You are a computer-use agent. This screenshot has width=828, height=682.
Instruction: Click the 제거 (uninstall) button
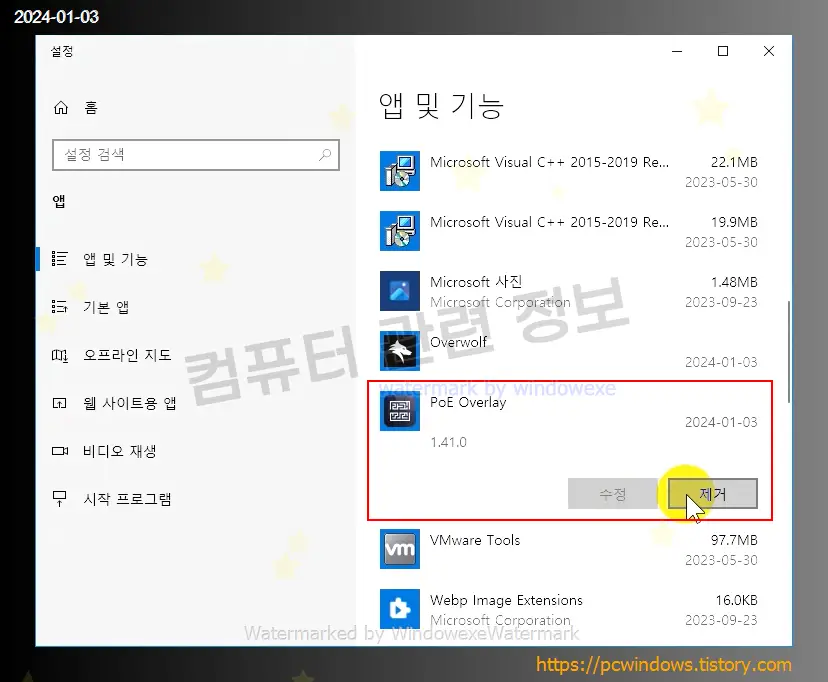pos(712,494)
